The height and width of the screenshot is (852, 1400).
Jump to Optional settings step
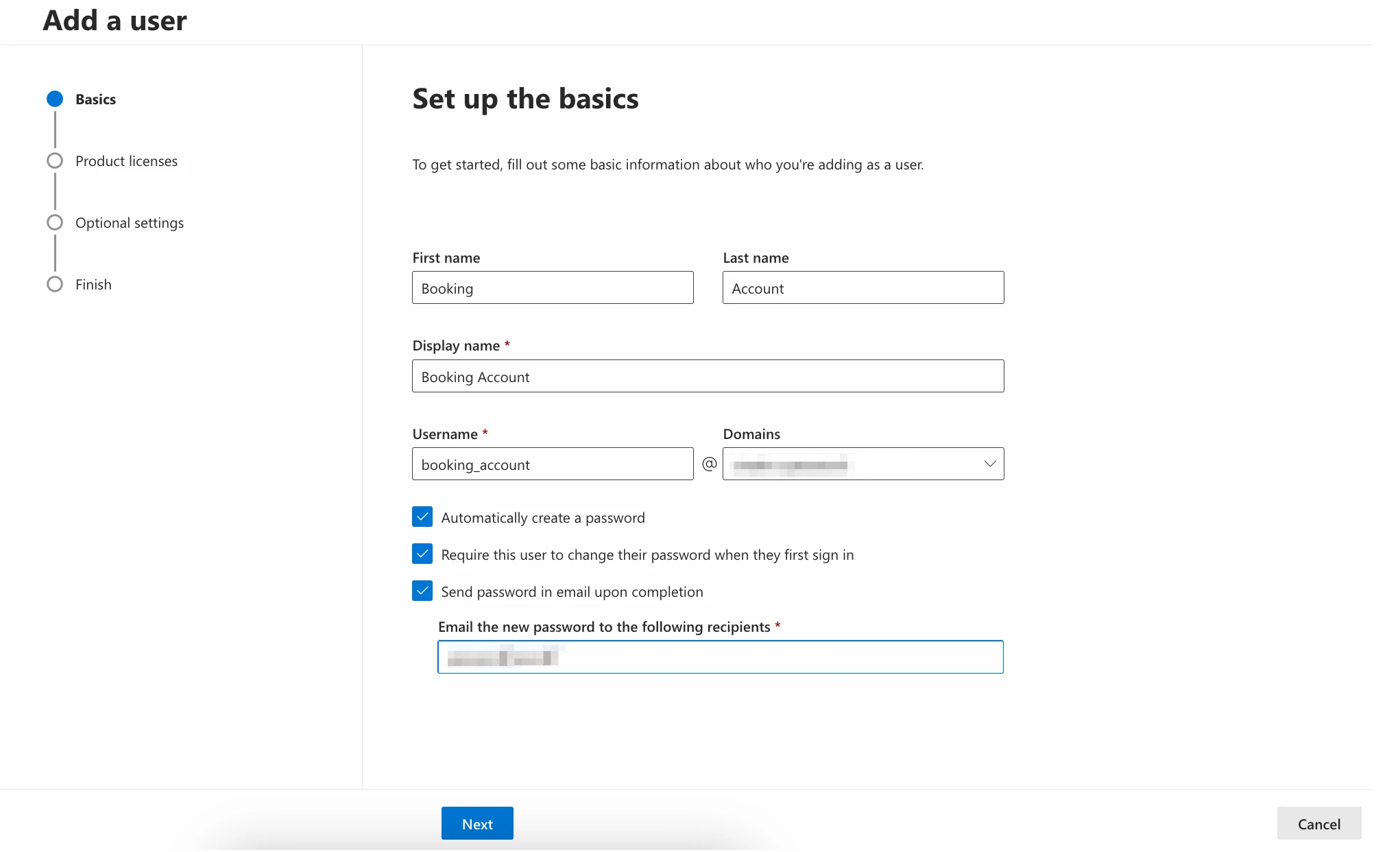point(130,223)
